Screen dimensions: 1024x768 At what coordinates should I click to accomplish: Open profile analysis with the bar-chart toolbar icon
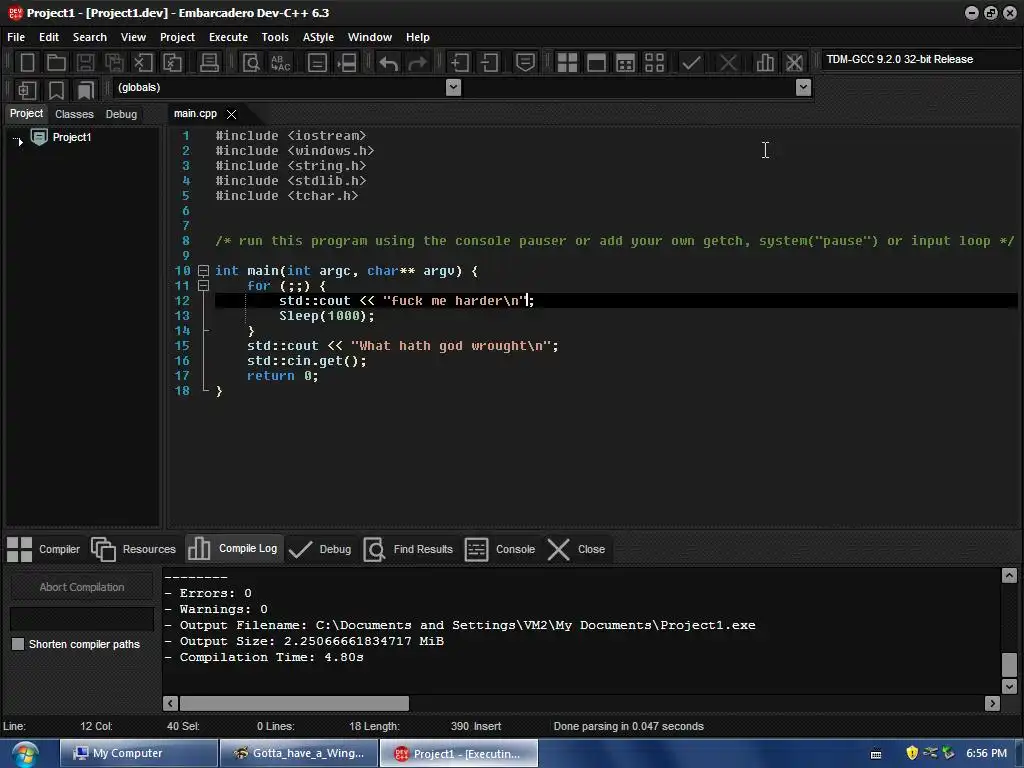pyautogui.click(x=765, y=63)
